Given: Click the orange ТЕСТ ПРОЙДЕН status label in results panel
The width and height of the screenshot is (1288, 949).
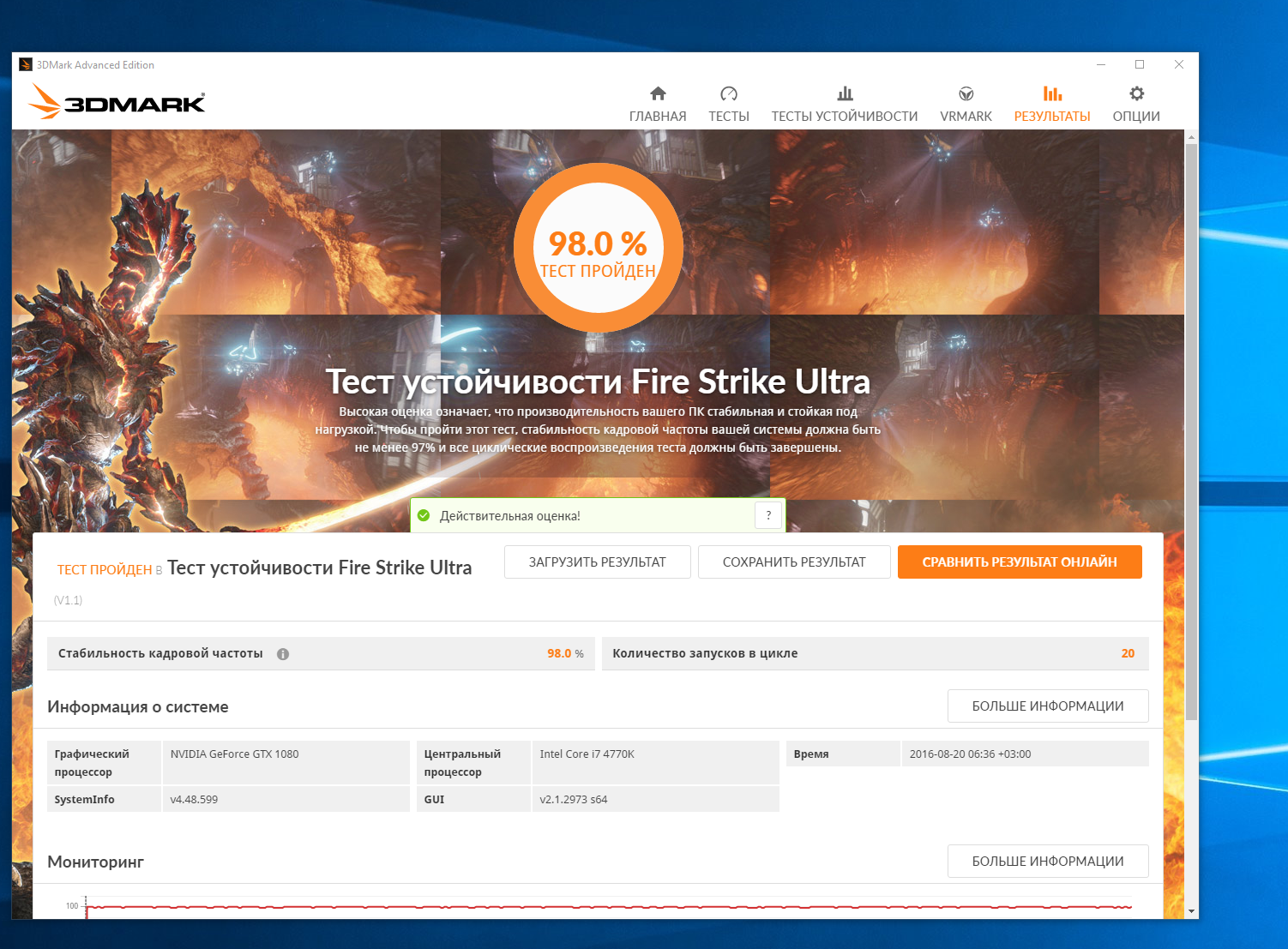Looking at the screenshot, I should [105, 570].
